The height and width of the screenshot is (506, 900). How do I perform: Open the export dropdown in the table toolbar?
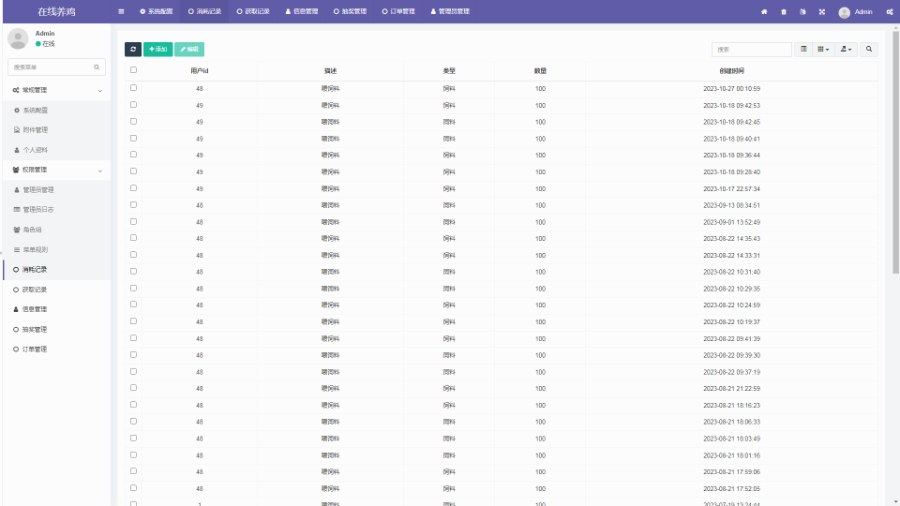(x=846, y=49)
